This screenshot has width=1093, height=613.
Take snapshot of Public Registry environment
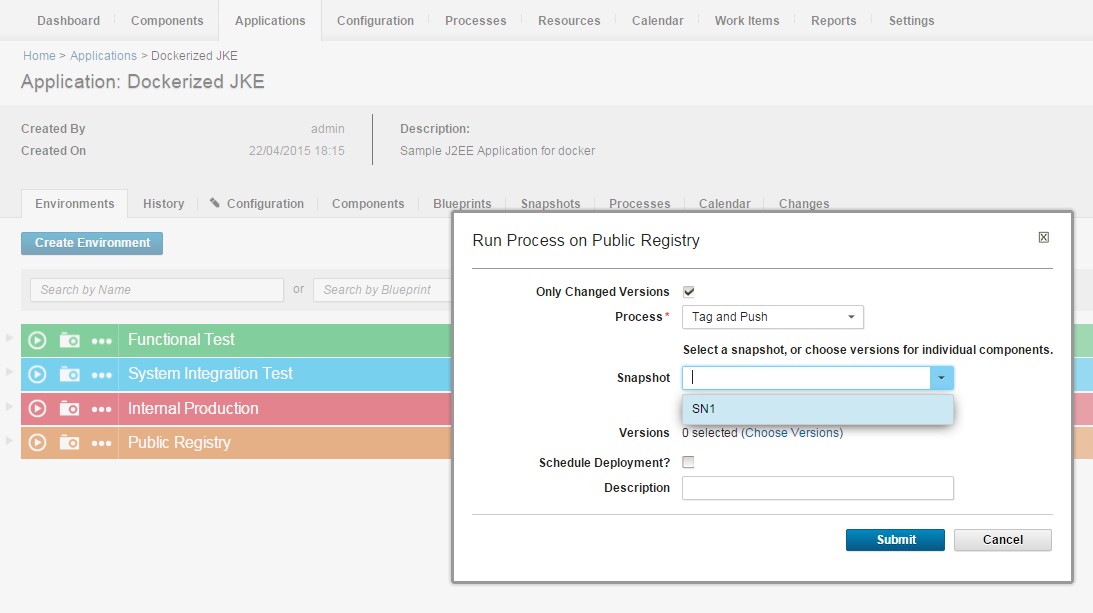pos(69,443)
